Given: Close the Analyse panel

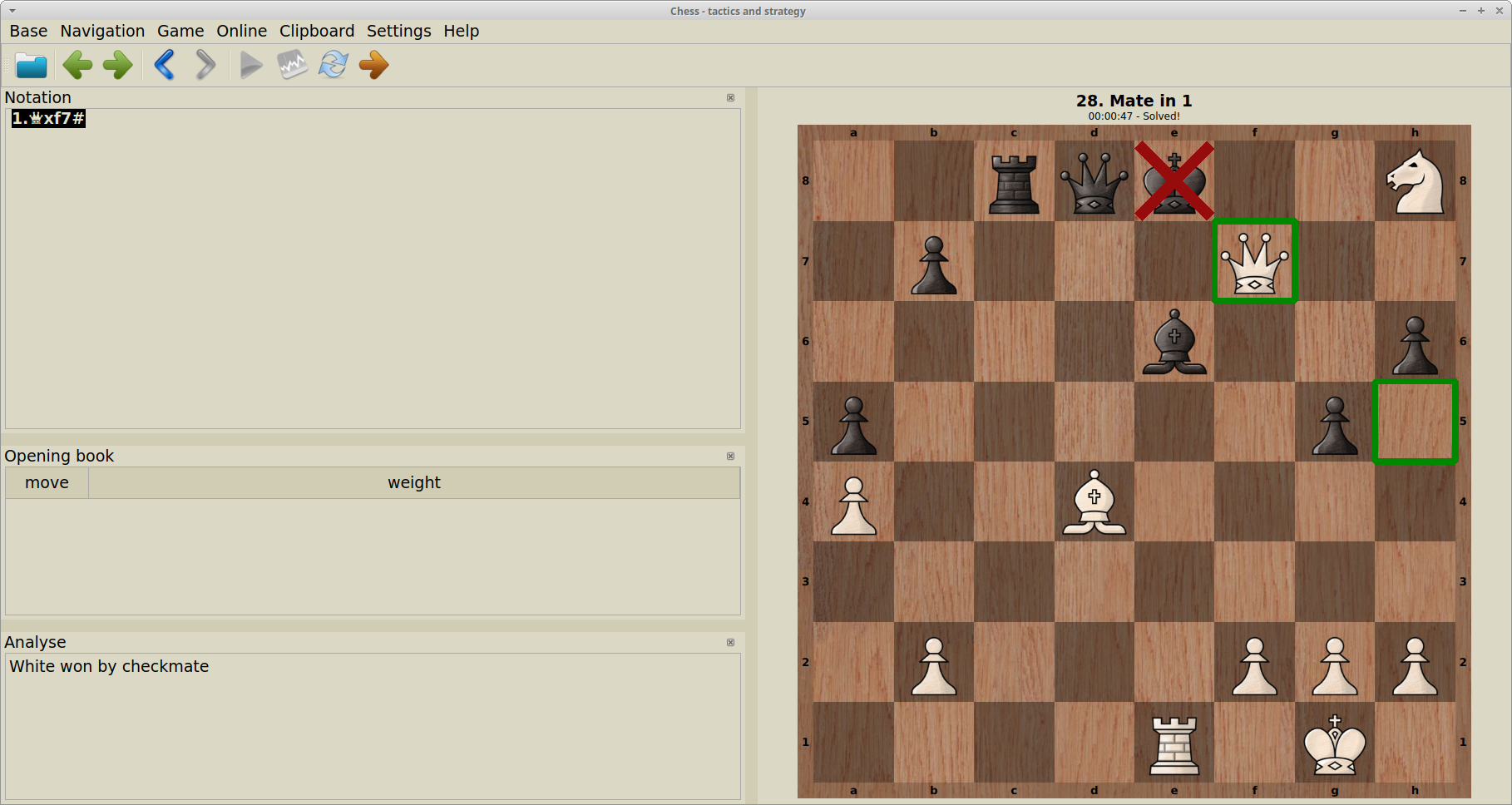Looking at the screenshot, I should (730, 642).
